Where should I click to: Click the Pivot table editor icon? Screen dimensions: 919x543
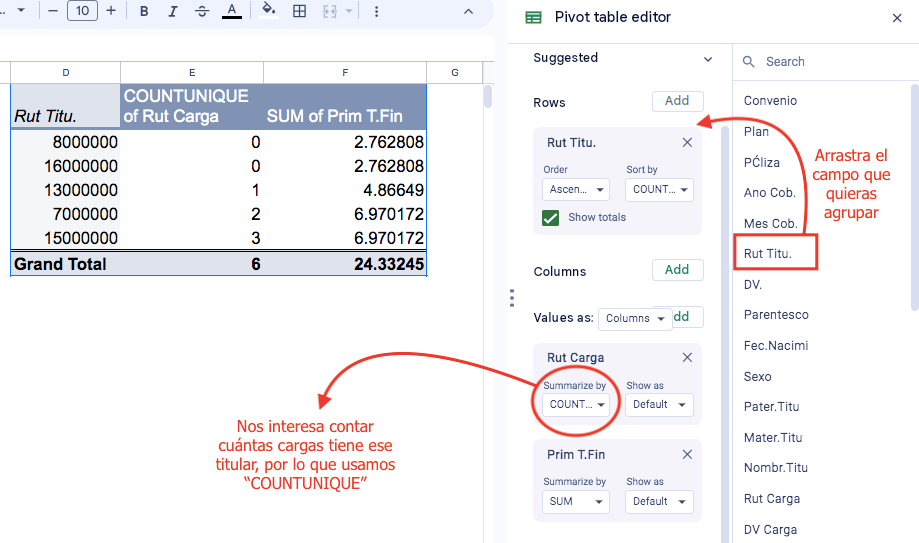533,18
